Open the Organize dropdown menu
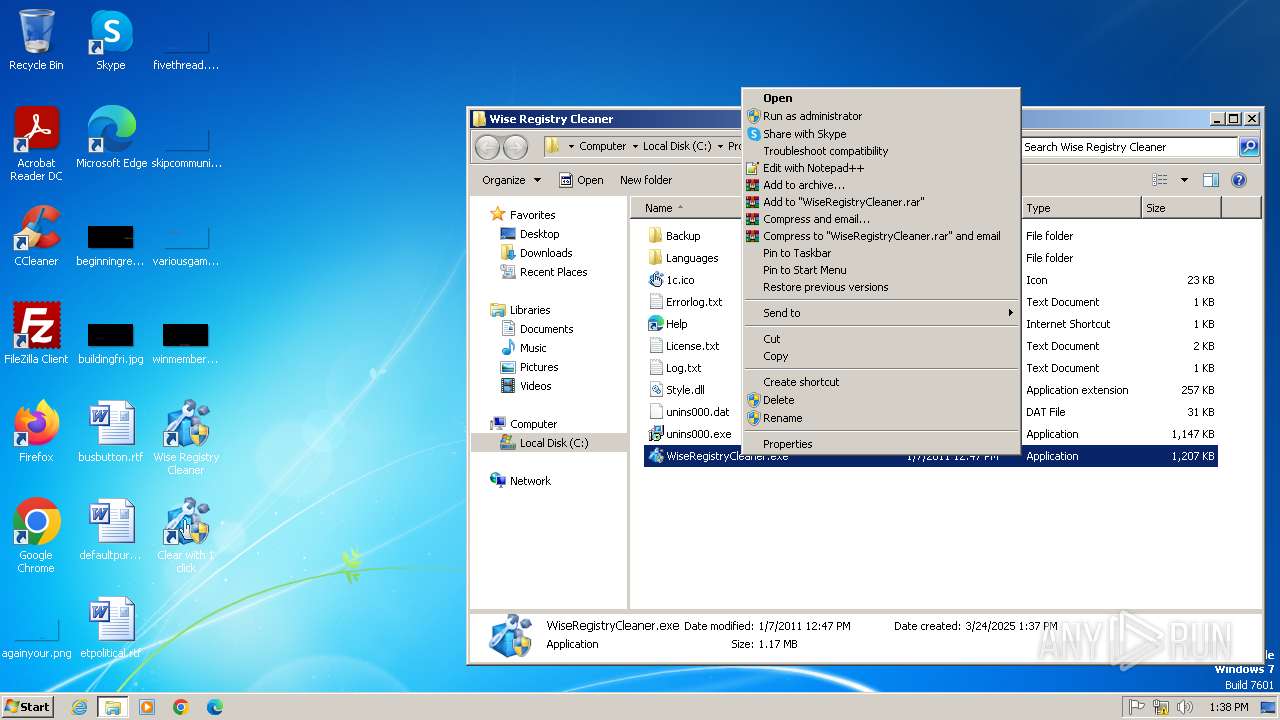 point(511,180)
